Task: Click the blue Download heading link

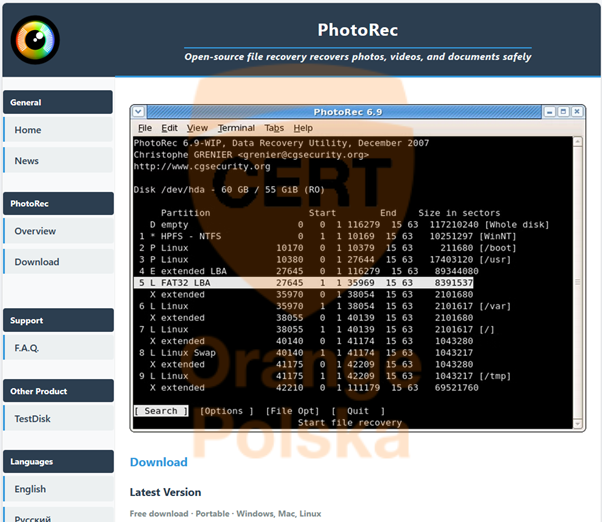Action: coord(158,462)
